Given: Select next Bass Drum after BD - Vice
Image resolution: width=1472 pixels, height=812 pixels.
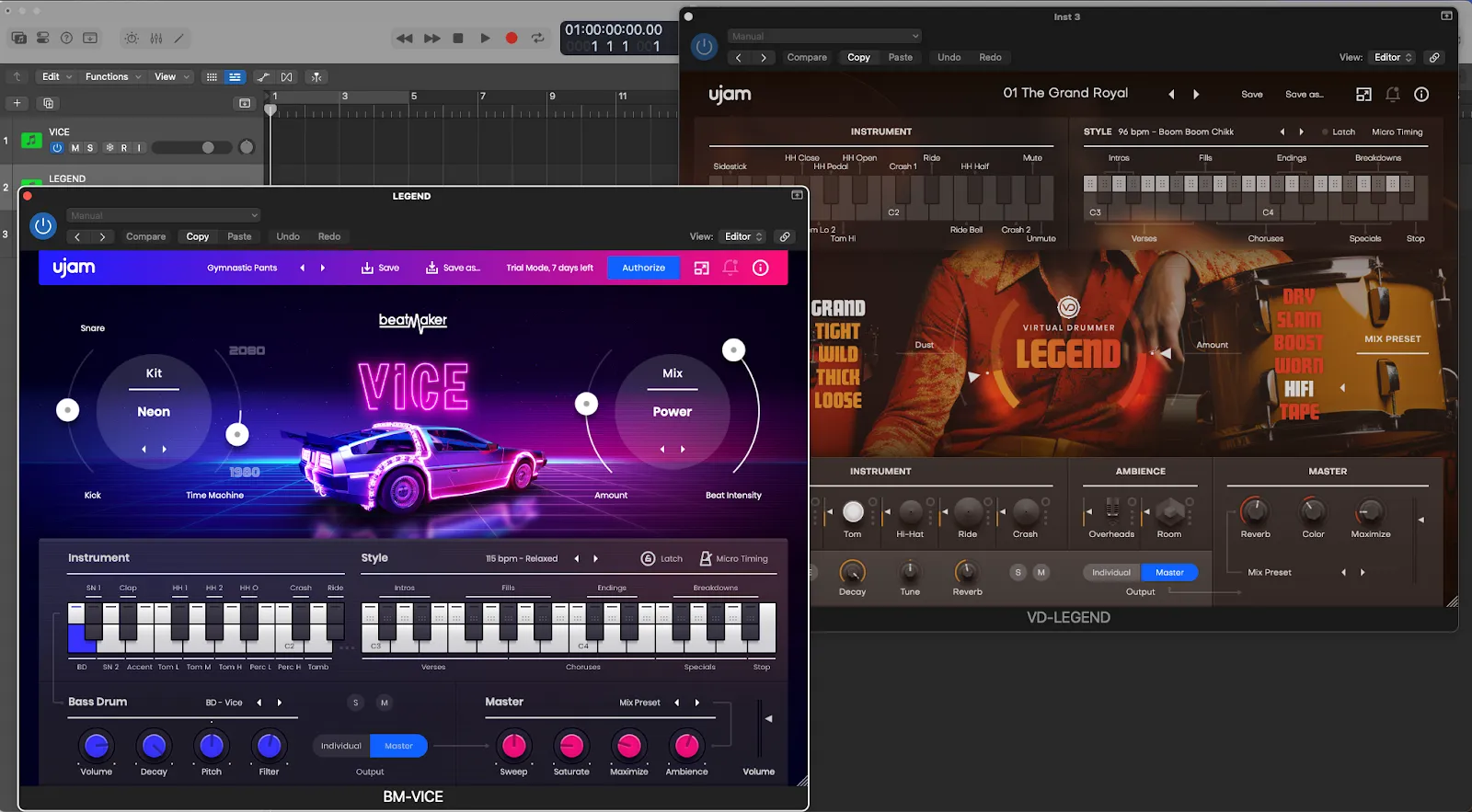Looking at the screenshot, I should coord(280,703).
